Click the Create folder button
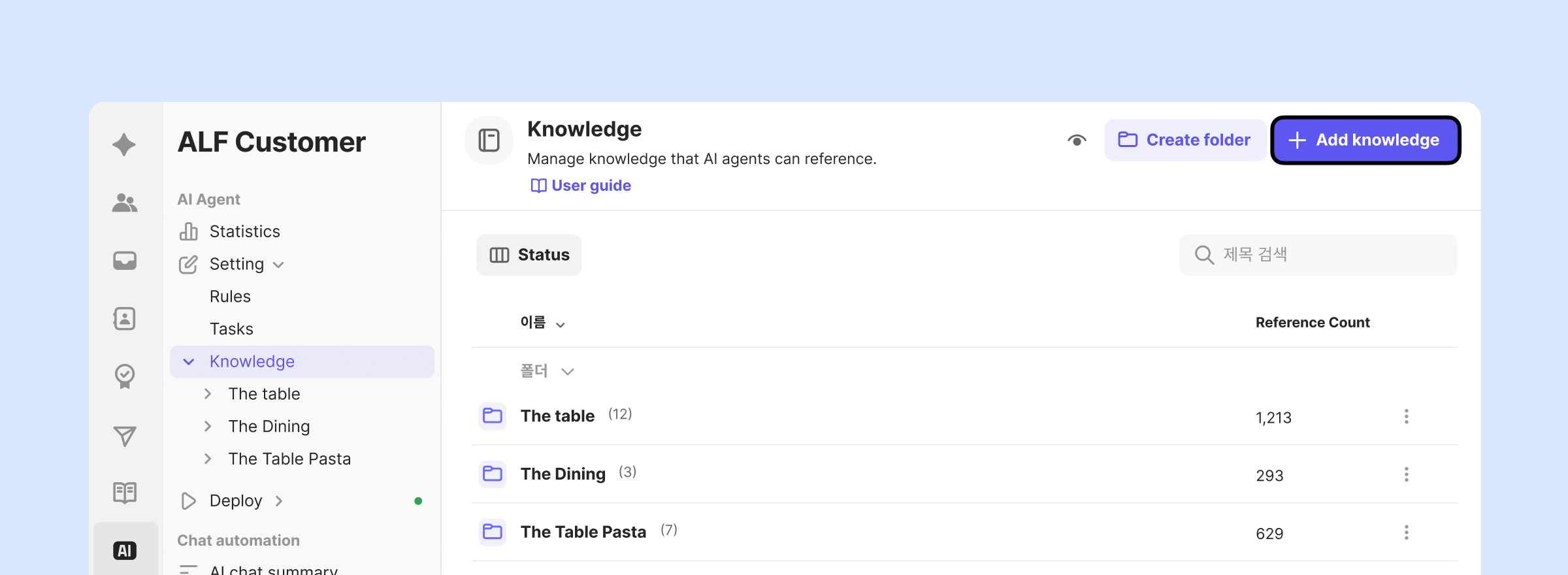 [x=1184, y=140]
